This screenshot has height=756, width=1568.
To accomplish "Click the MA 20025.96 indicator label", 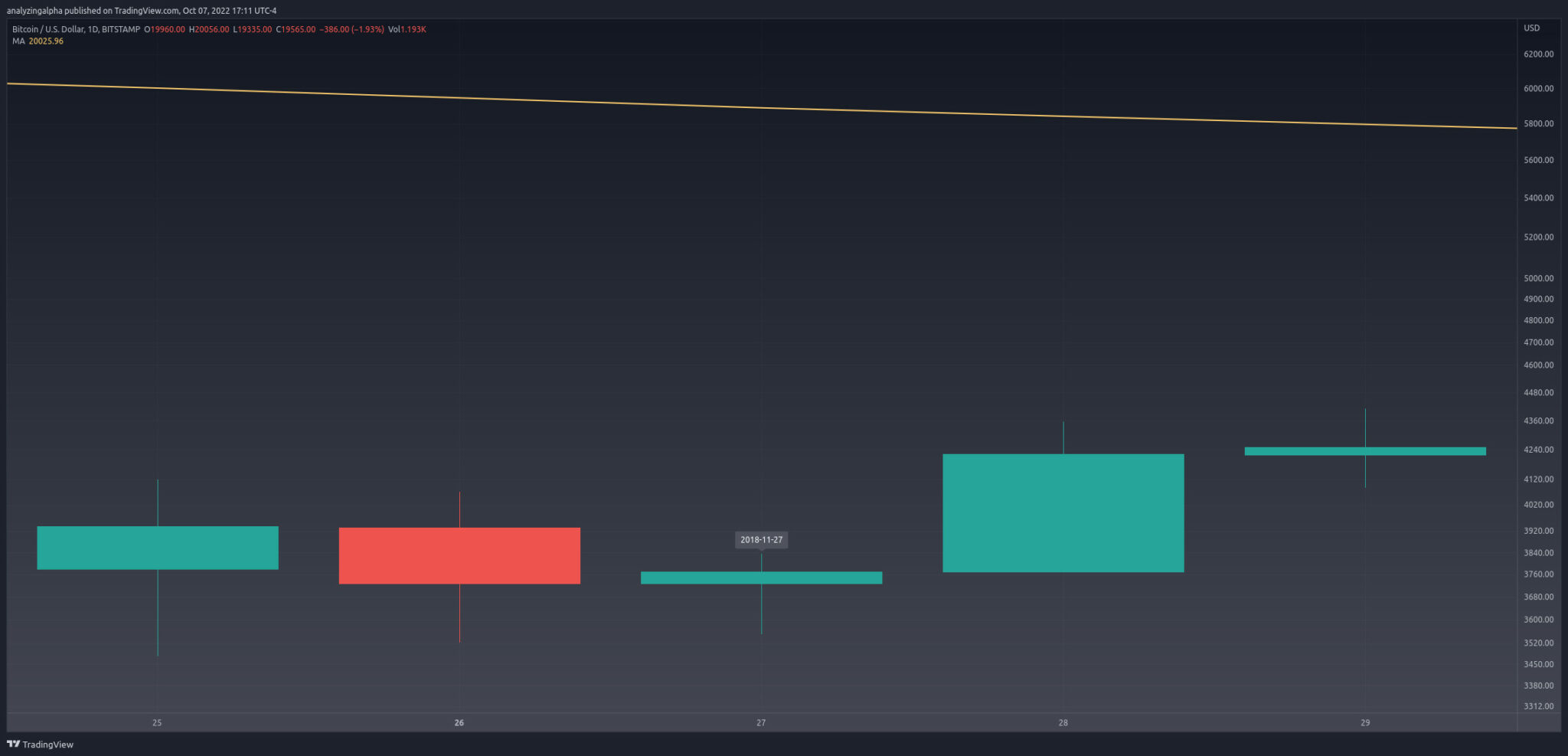I will (38, 41).
